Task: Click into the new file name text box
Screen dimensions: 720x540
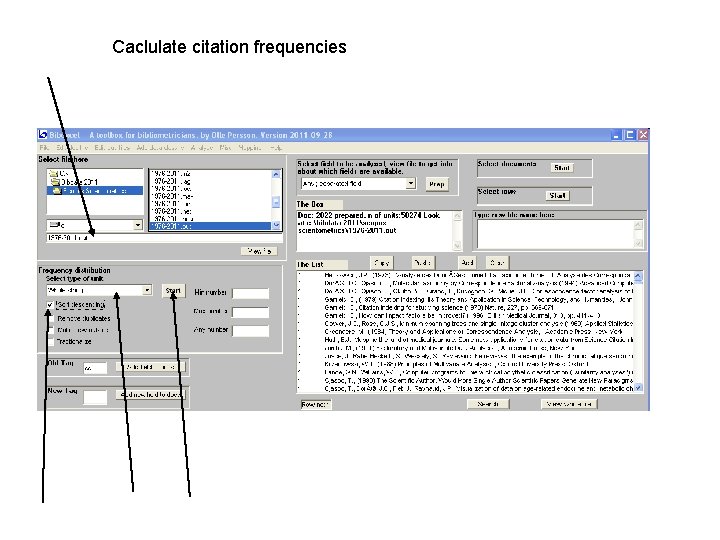Action: point(556,234)
